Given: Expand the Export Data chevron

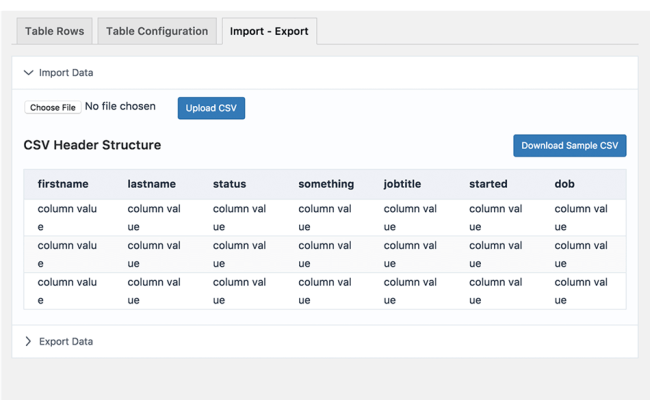Looking at the screenshot, I should click(x=28, y=341).
